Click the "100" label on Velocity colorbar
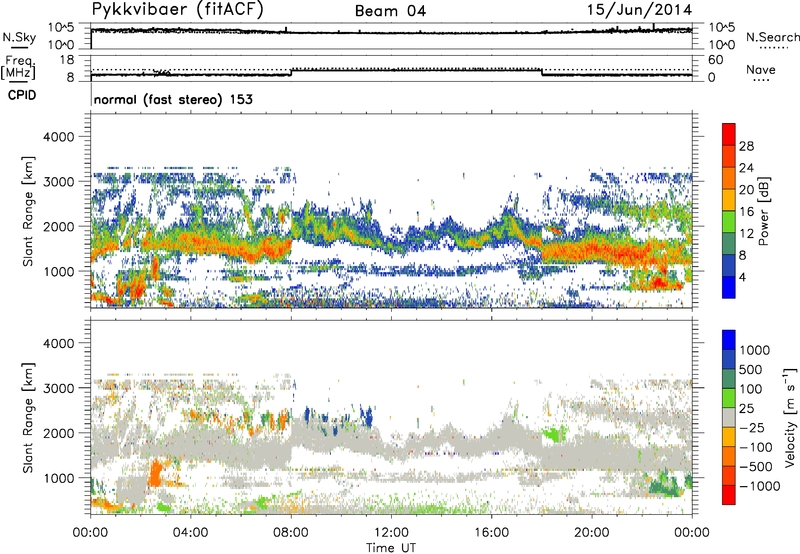 click(751, 389)
